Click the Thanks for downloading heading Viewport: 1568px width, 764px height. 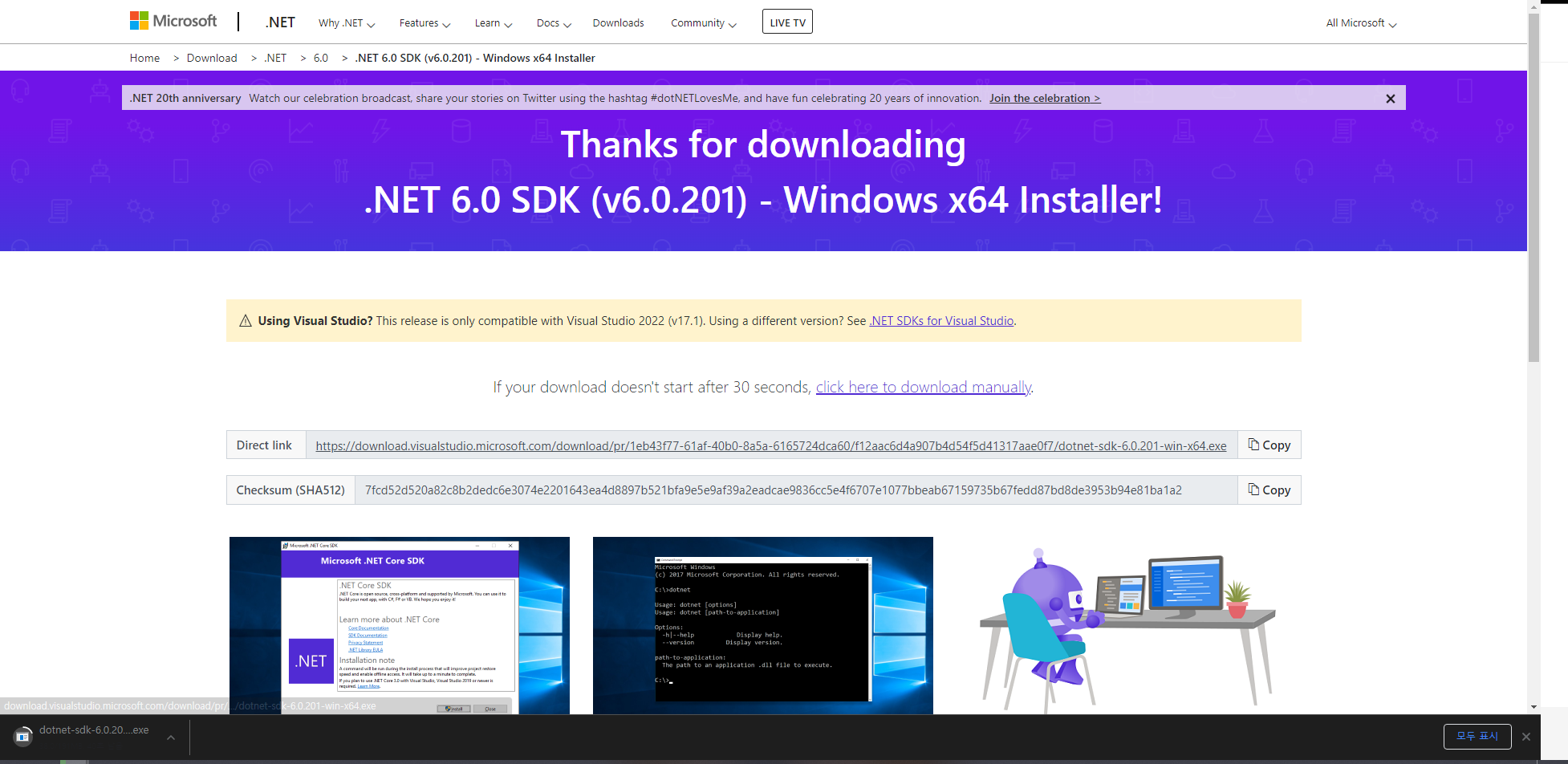763,145
